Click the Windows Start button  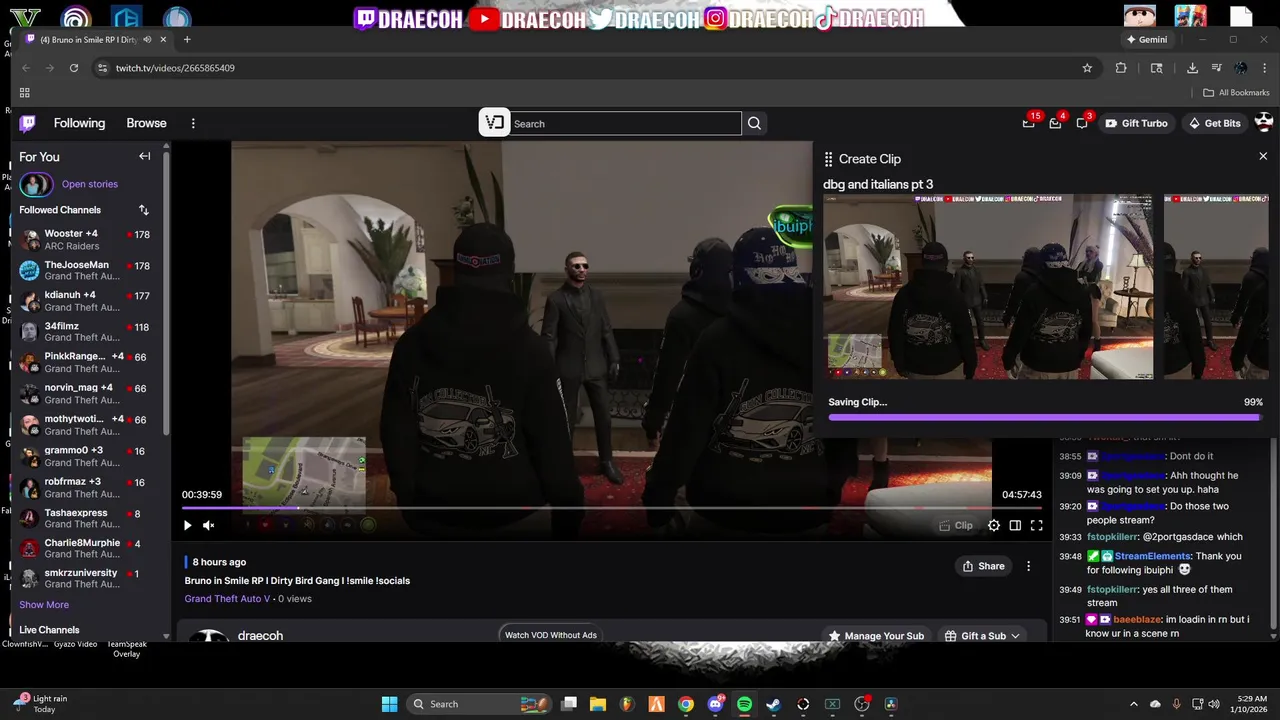point(389,704)
